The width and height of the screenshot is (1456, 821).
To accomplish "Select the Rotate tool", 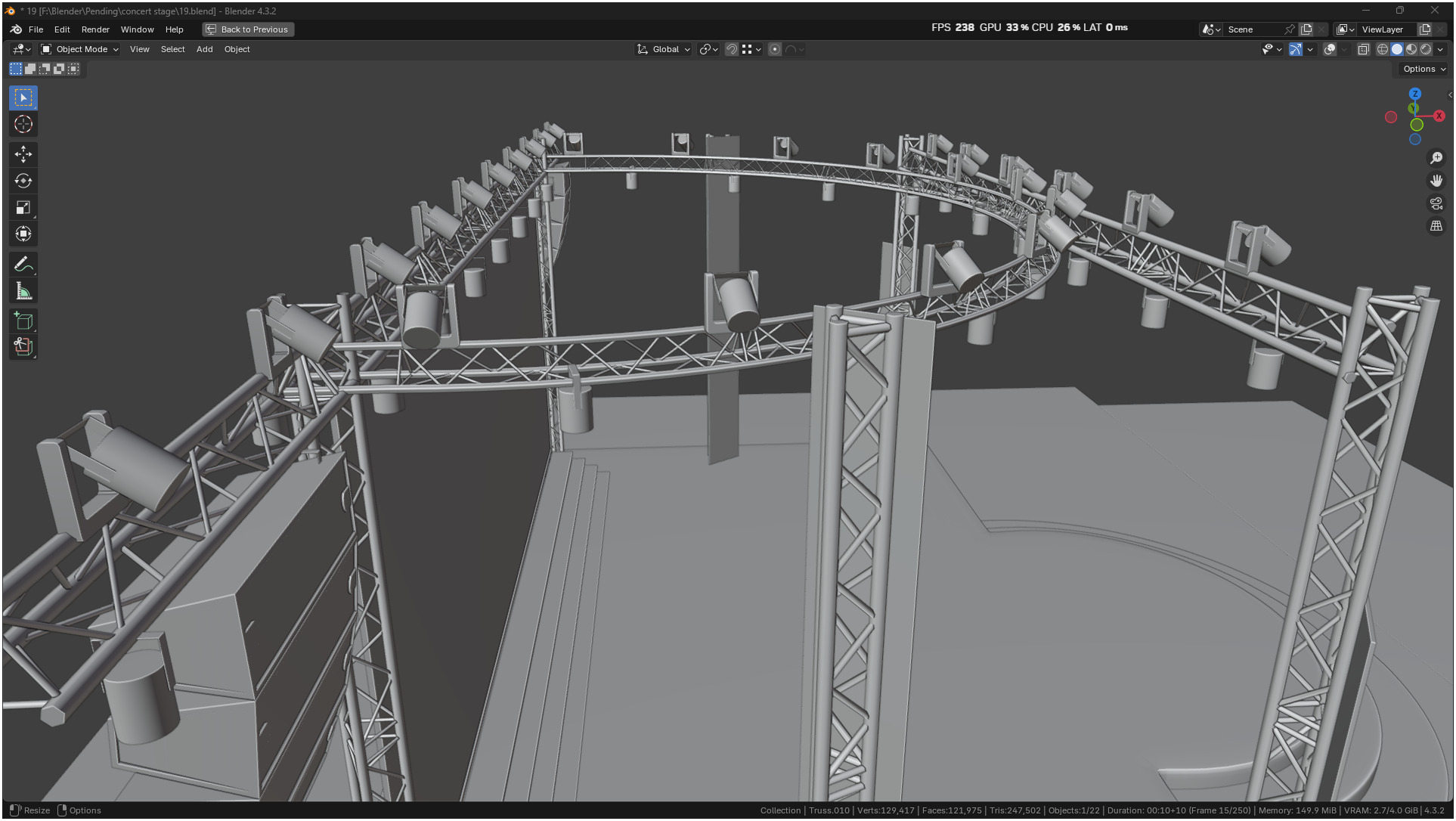I will 23,181.
